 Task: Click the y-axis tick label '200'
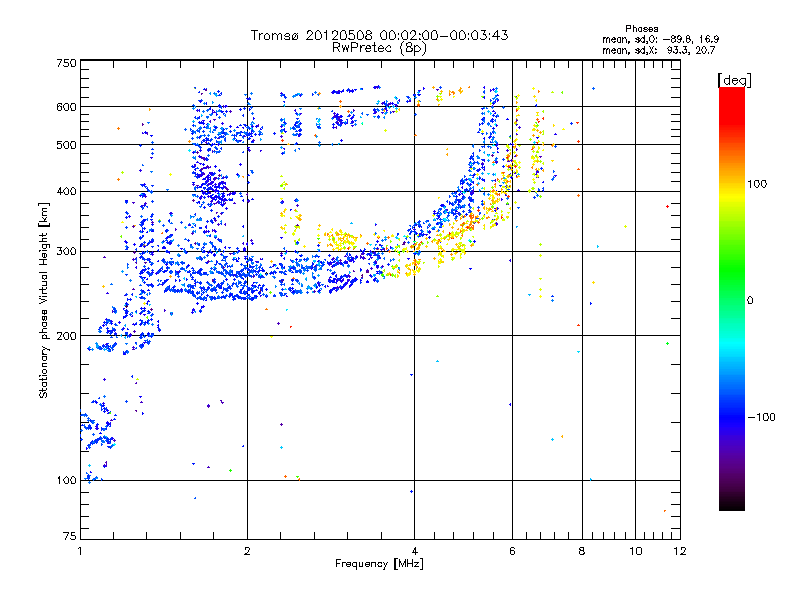[x=66, y=336]
